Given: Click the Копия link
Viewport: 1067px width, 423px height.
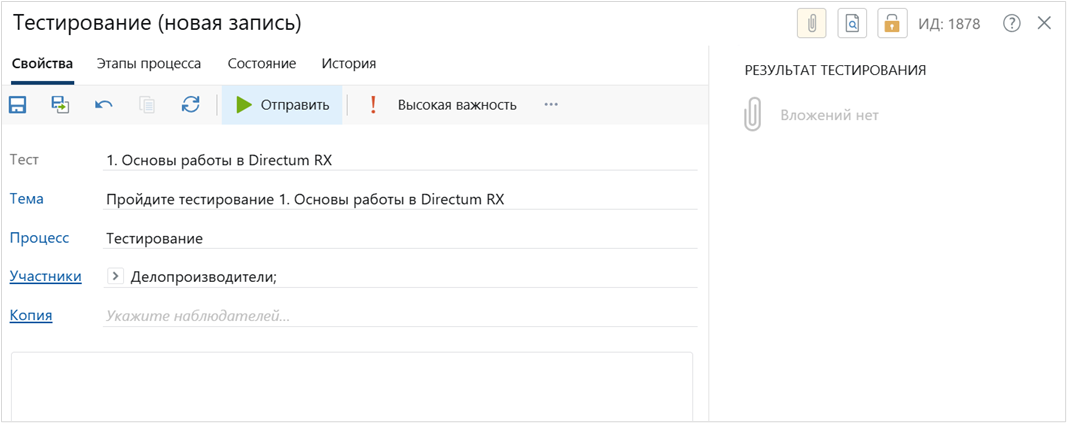Looking at the screenshot, I should click(31, 315).
